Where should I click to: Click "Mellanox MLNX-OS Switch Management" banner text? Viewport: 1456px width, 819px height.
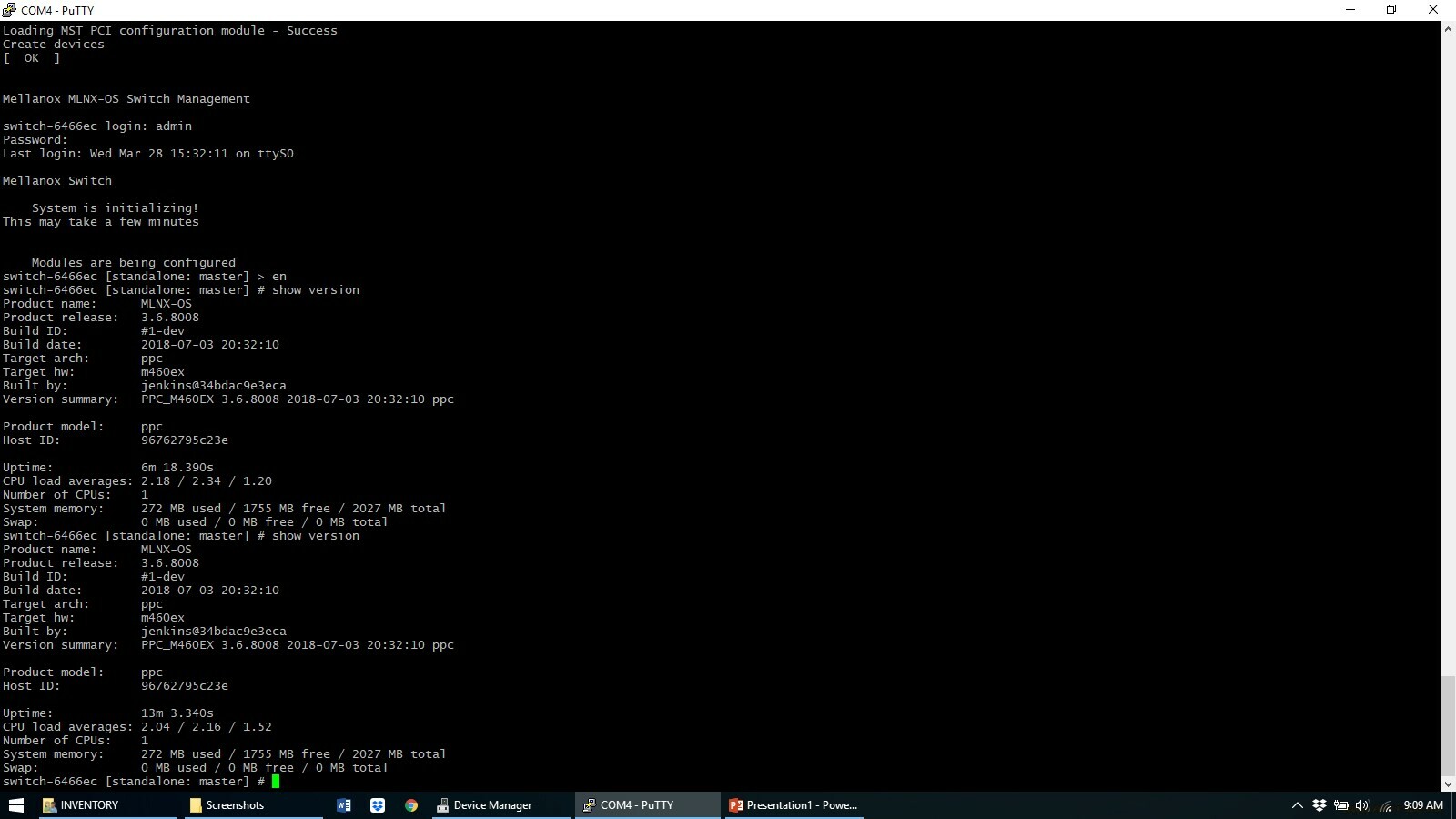click(x=126, y=99)
